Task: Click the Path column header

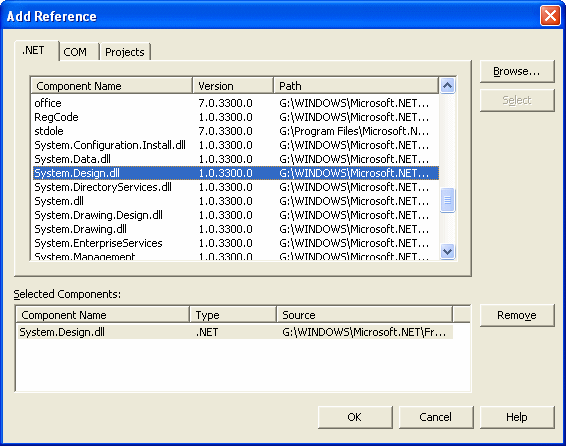Action: [x=356, y=86]
